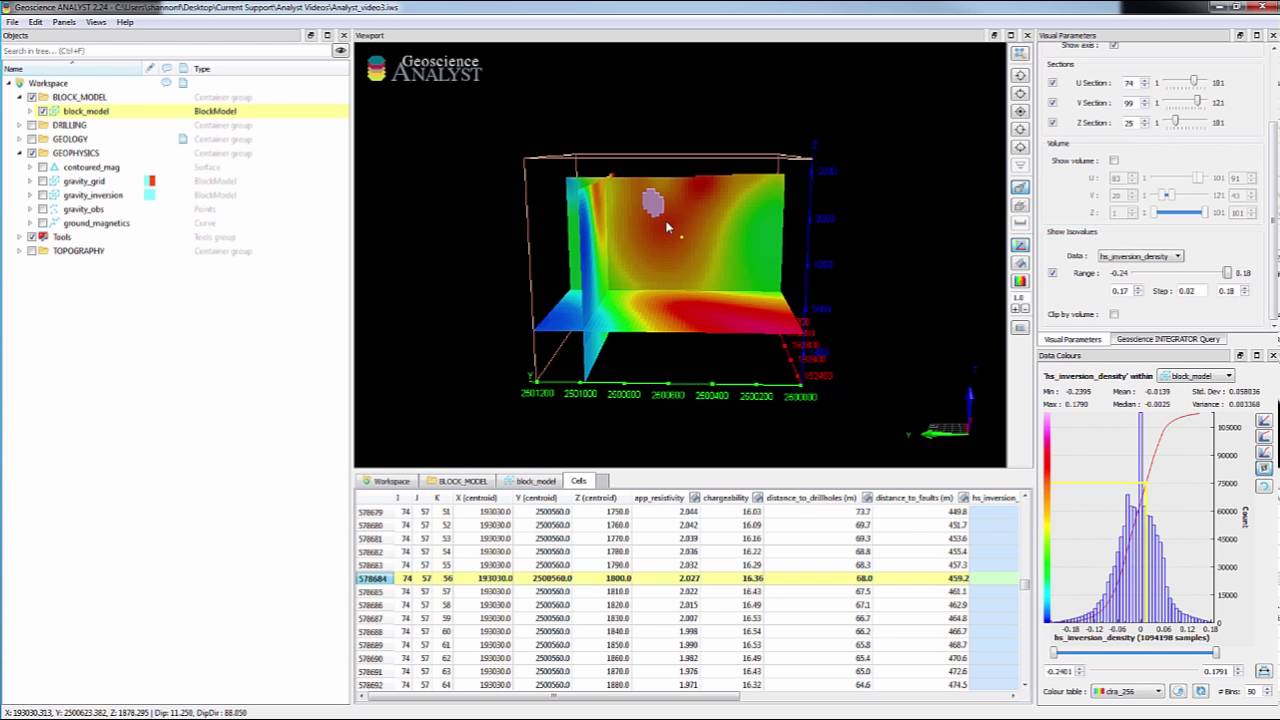Click the pencil icon in tree header
The height and width of the screenshot is (720, 1280).
pyautogui.click(x=150, y=69)
